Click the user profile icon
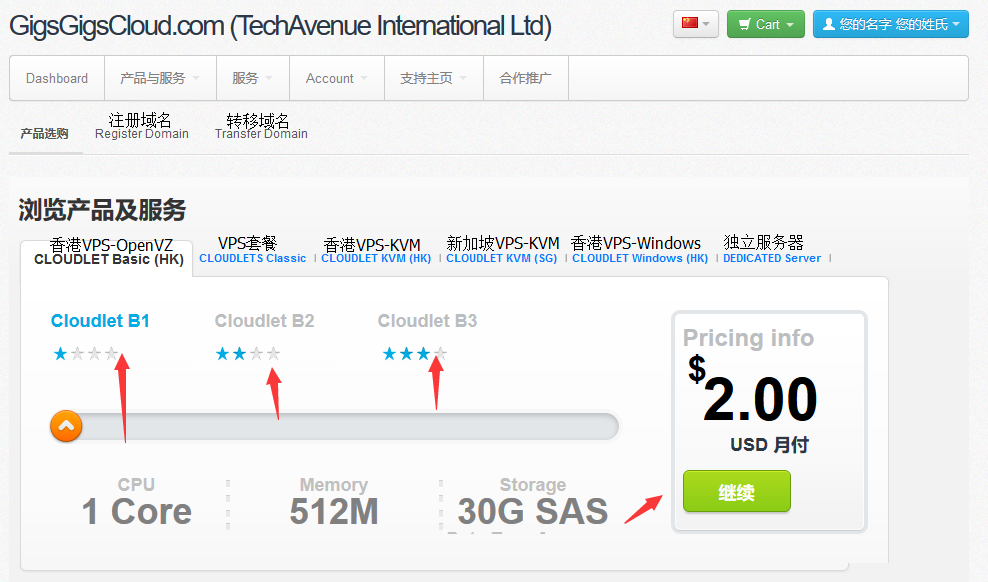Image resolution: width=988 pixels, height=582 pixels. tap(829, 24)
